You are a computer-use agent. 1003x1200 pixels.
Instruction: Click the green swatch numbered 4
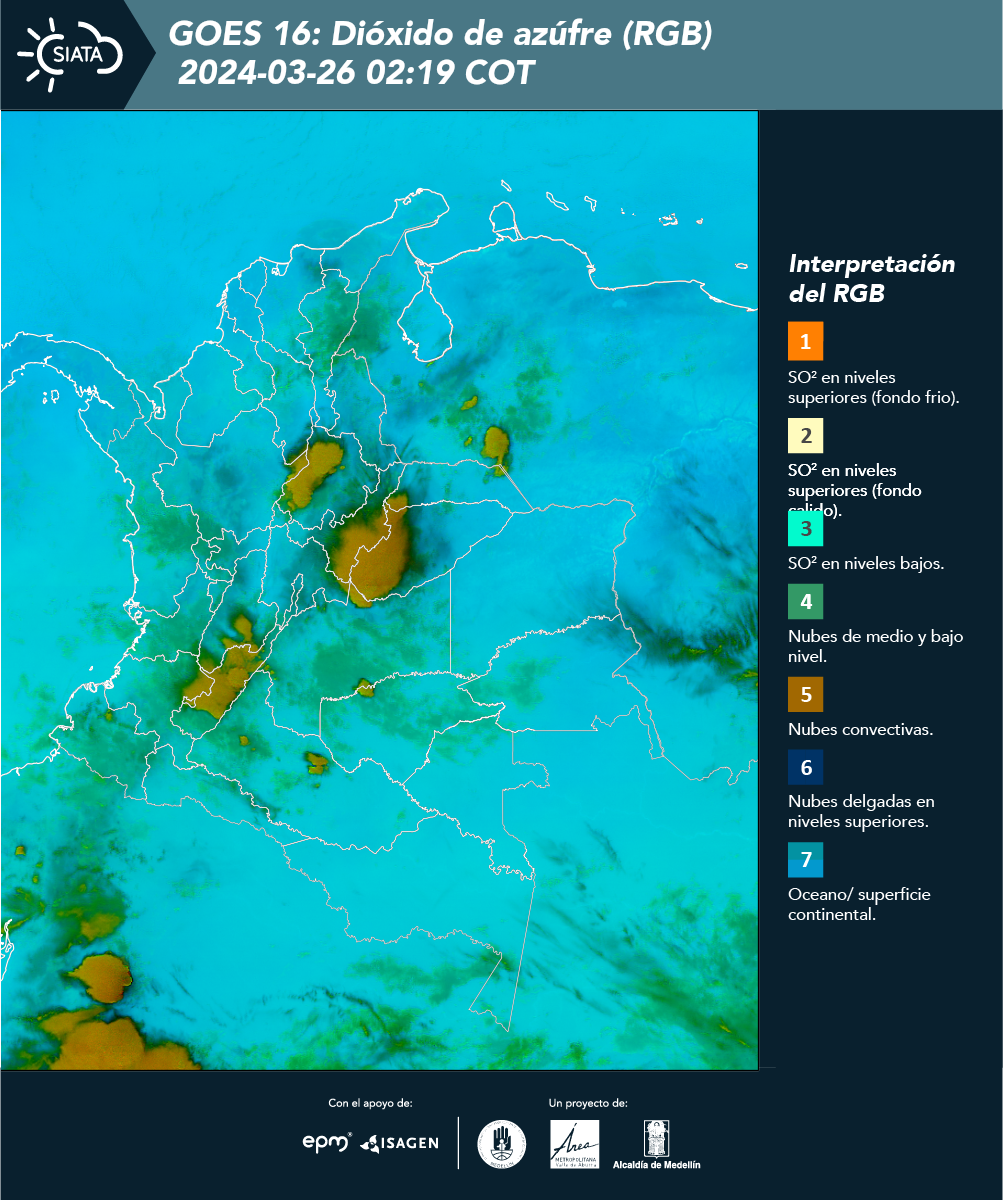click(805, 602)
